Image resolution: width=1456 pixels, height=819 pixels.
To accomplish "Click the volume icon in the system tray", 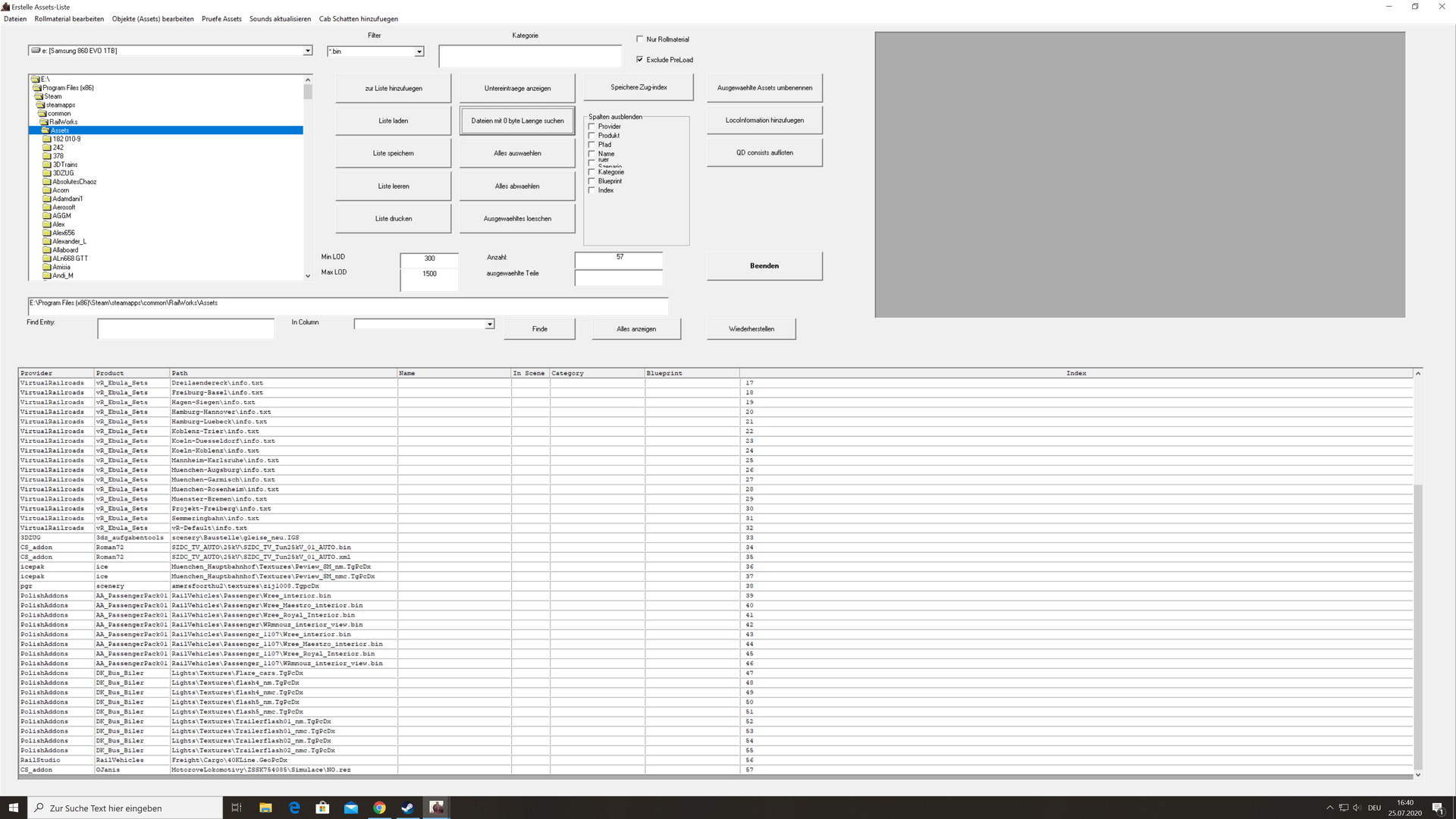I will tap(1357, 808).
